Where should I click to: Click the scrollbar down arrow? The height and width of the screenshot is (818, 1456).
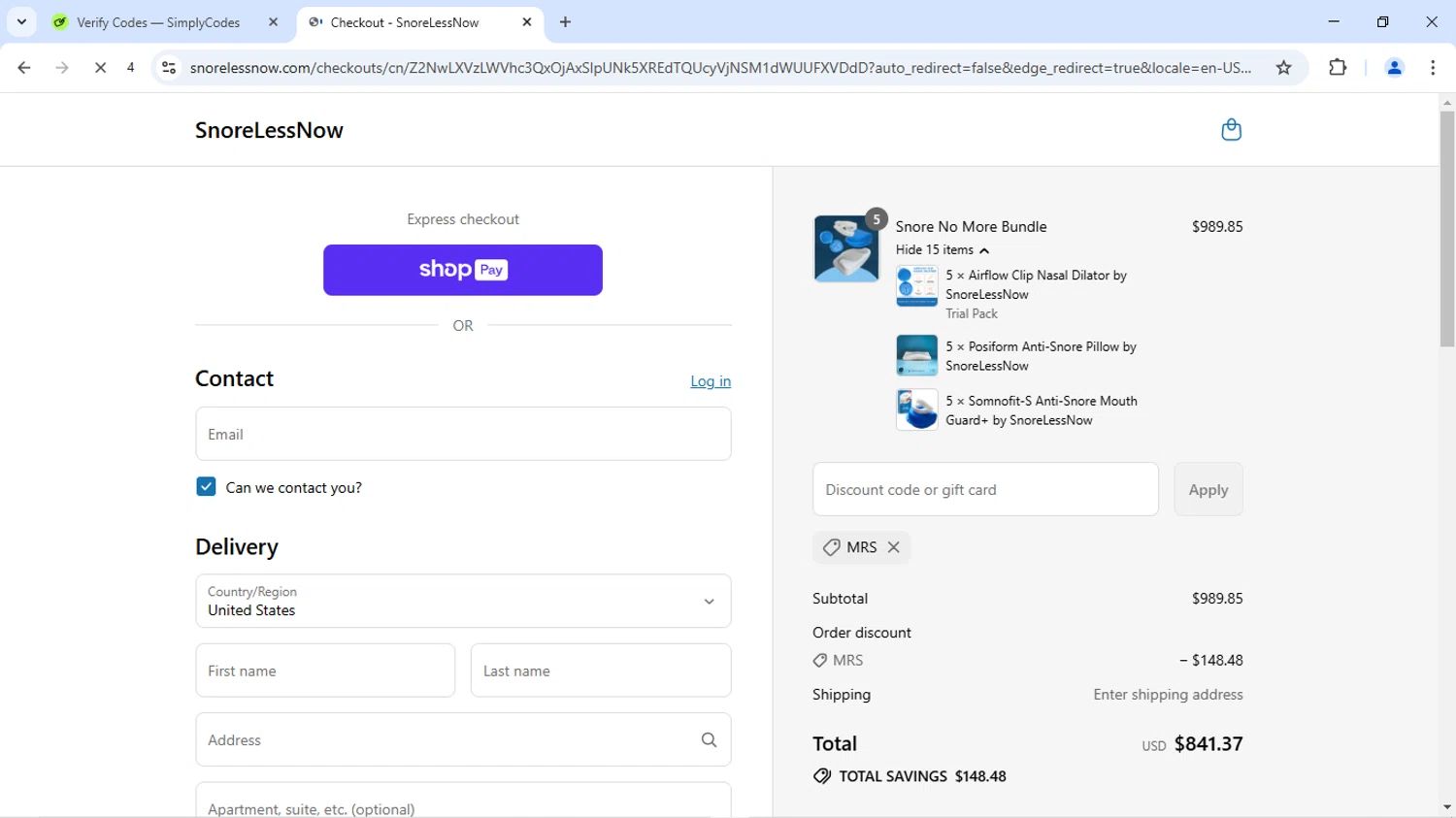[1447, 807]
